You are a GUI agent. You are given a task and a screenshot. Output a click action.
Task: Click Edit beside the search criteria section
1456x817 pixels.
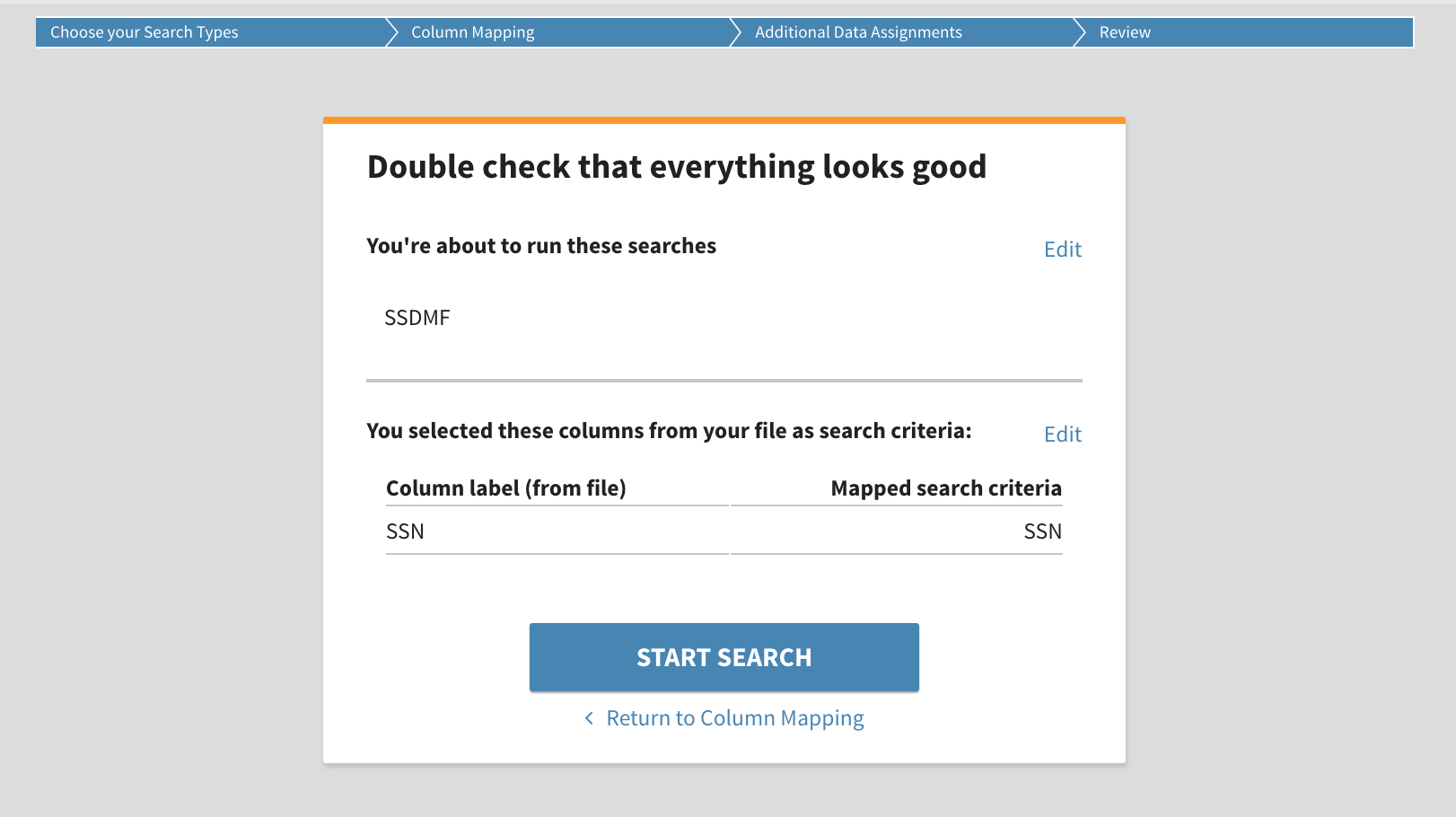pyautogui.click(x=1062, y=434)
